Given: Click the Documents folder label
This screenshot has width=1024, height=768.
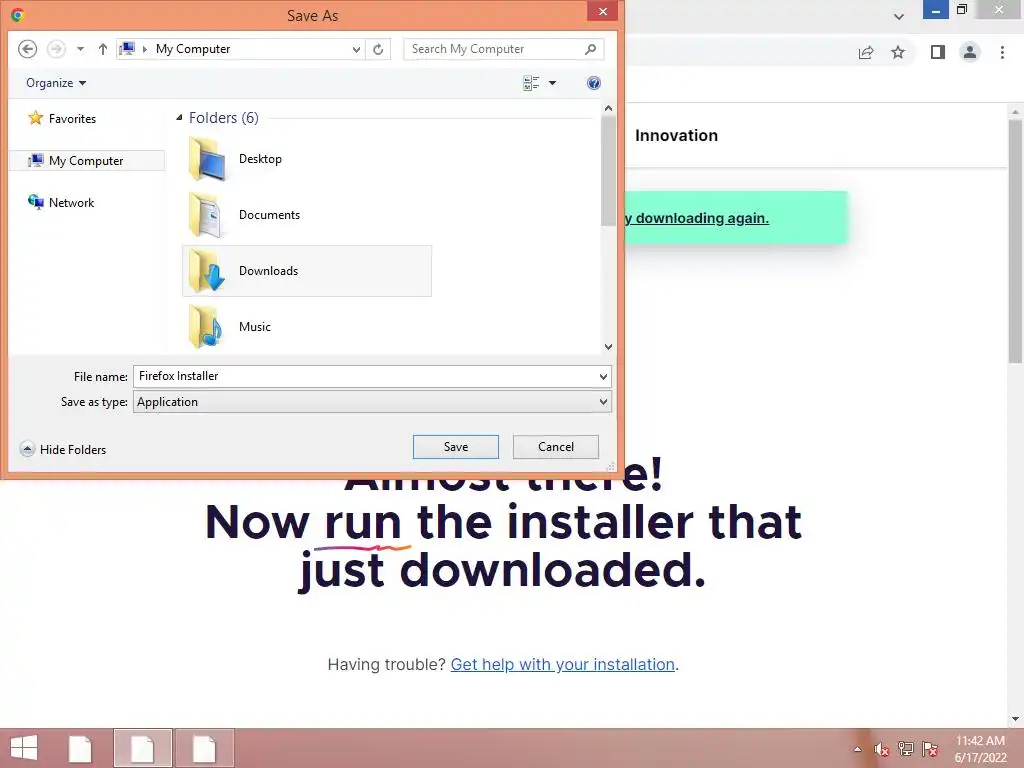Looking at the screenshot, I should (270, 215).
